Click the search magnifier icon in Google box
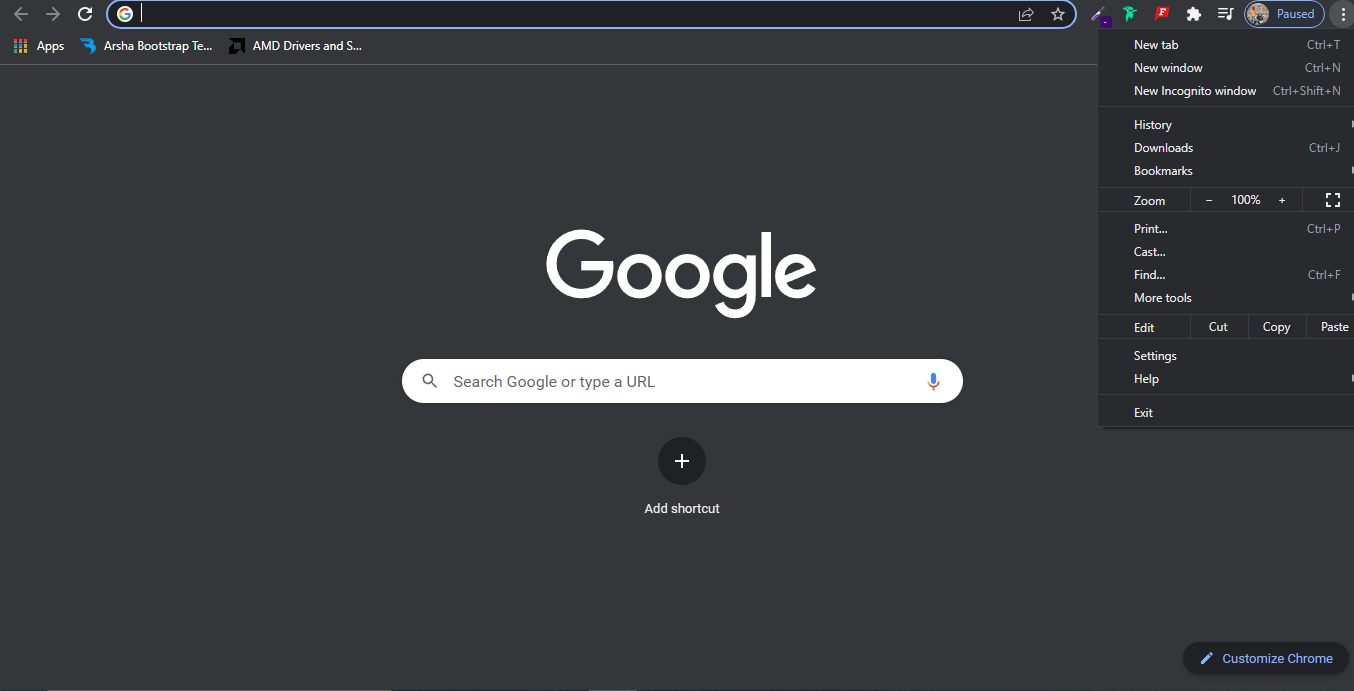This screenshot has width=1354, height=691. coord(430,381)
